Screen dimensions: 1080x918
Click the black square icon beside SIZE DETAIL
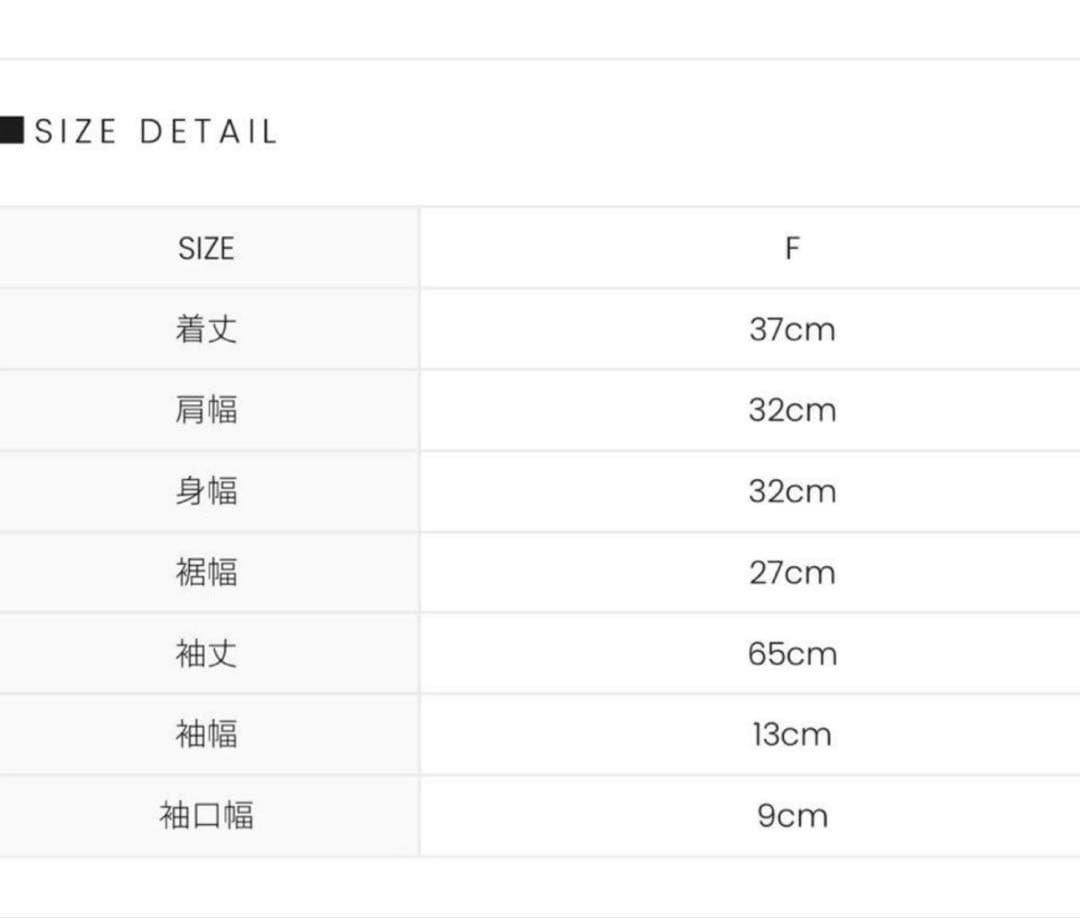11,131
